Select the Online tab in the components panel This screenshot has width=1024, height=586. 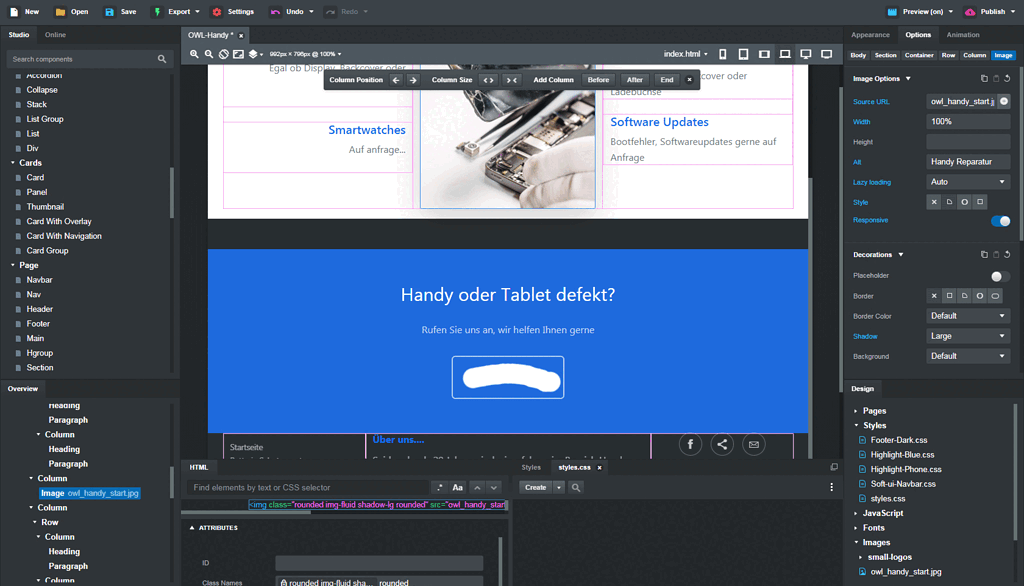coord(55,33)
